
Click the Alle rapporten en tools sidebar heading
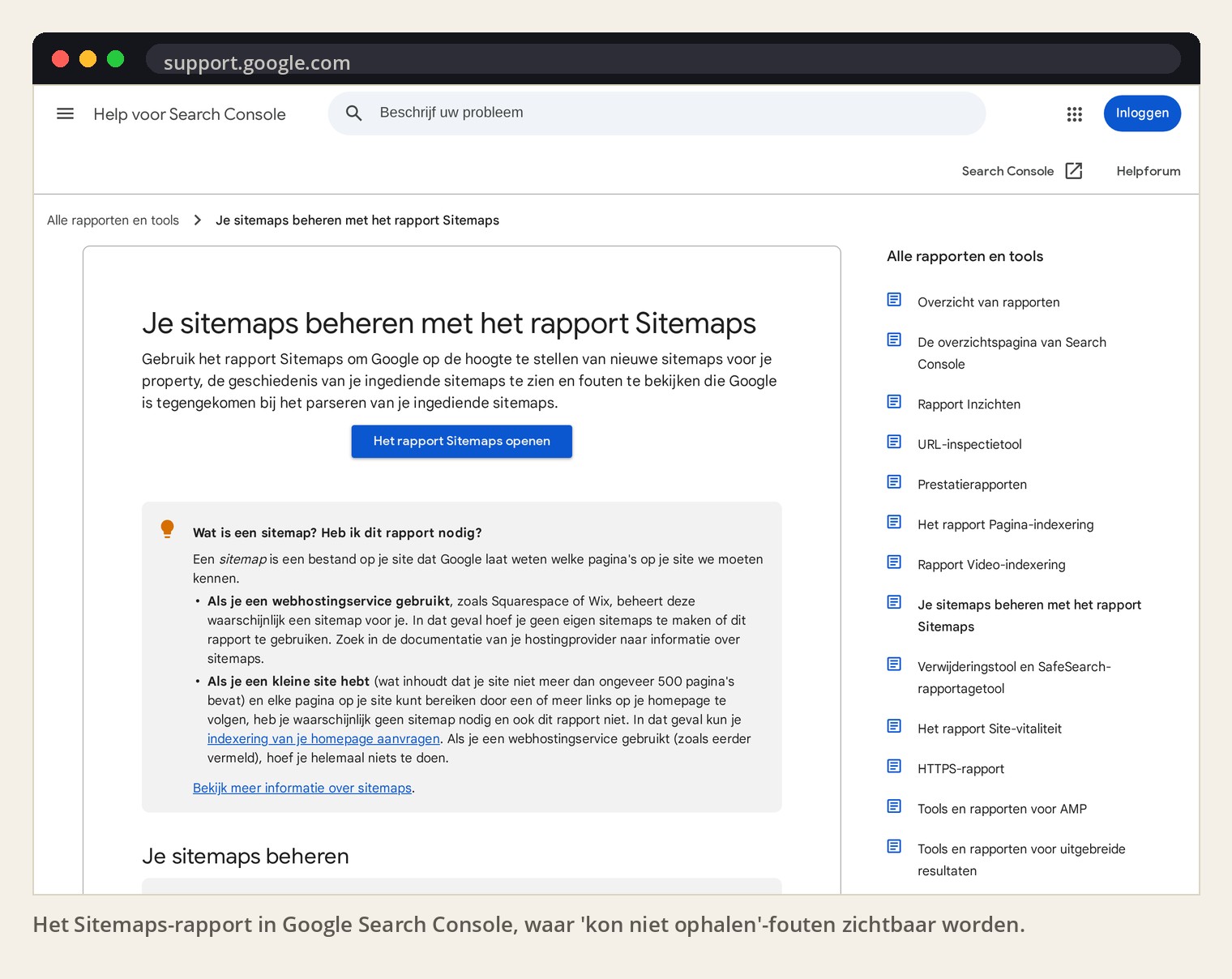coord(965,256)
